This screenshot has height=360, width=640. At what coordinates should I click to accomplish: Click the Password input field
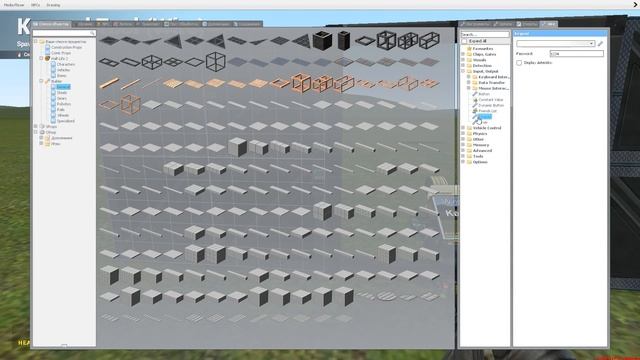click(x=576, y=53)
